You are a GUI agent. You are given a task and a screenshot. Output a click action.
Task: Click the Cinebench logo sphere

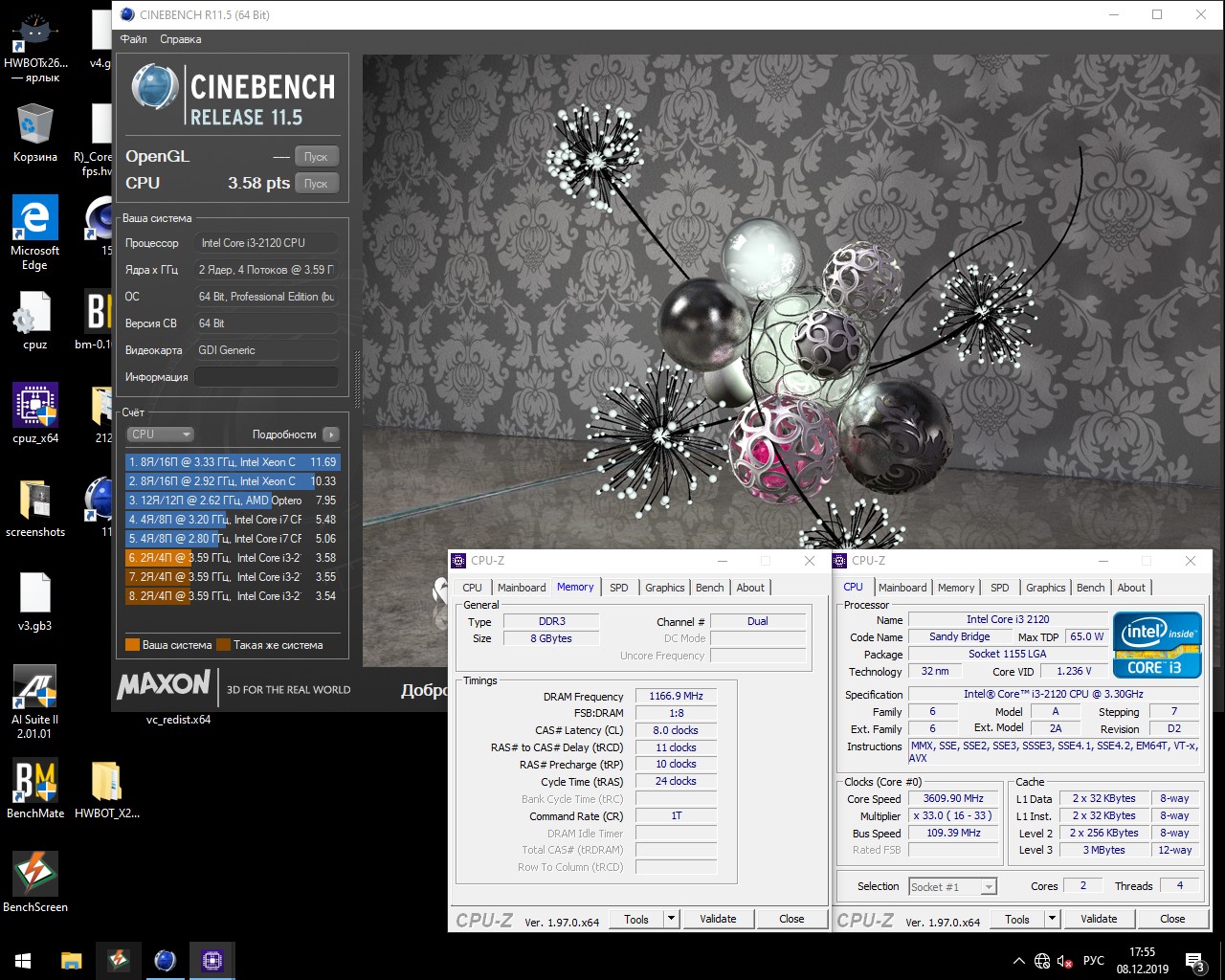click(x=154, y=88)
